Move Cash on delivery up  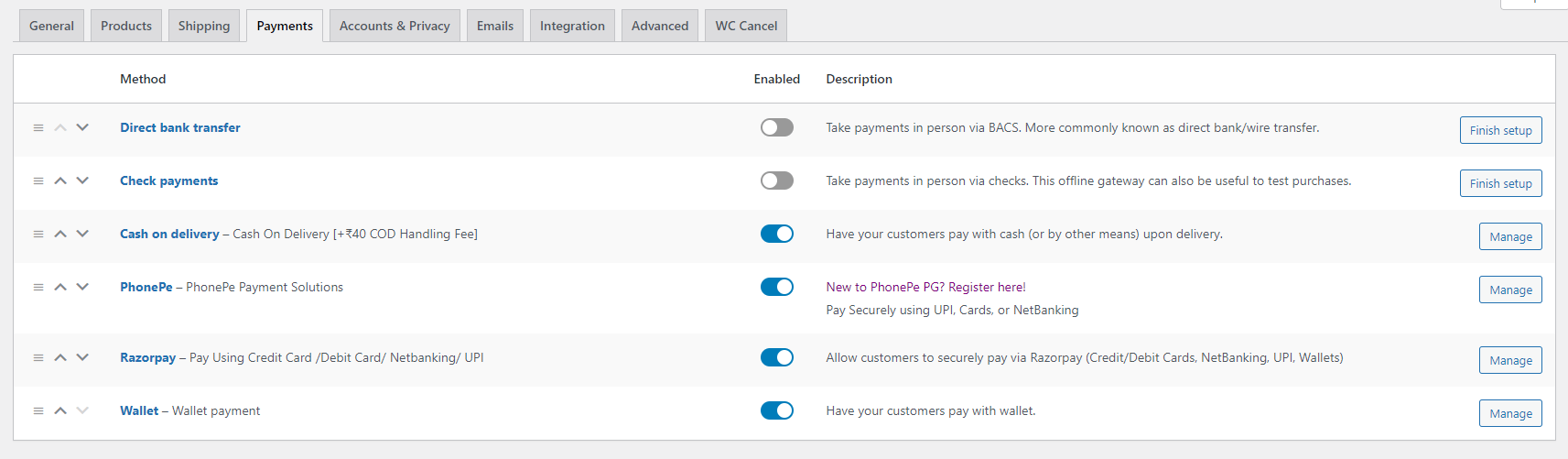click(60, 234)
